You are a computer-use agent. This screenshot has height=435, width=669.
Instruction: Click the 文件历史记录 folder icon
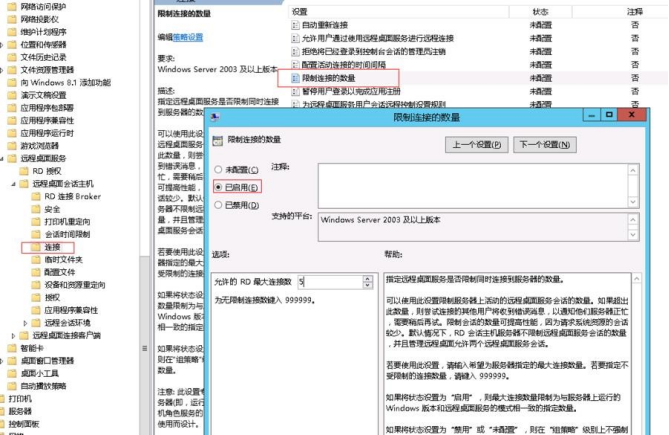(12, 57)
